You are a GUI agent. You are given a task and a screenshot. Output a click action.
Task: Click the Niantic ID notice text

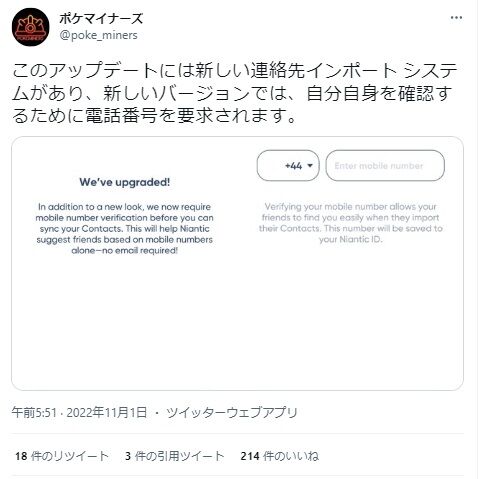tap(351, 223)
